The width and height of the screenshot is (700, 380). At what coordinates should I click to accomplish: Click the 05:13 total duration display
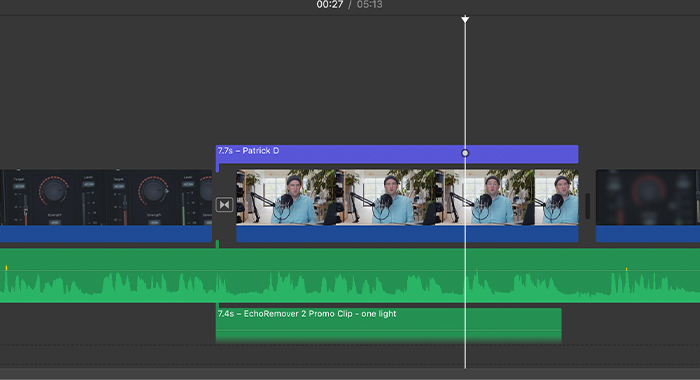click(x=370, y=5)
